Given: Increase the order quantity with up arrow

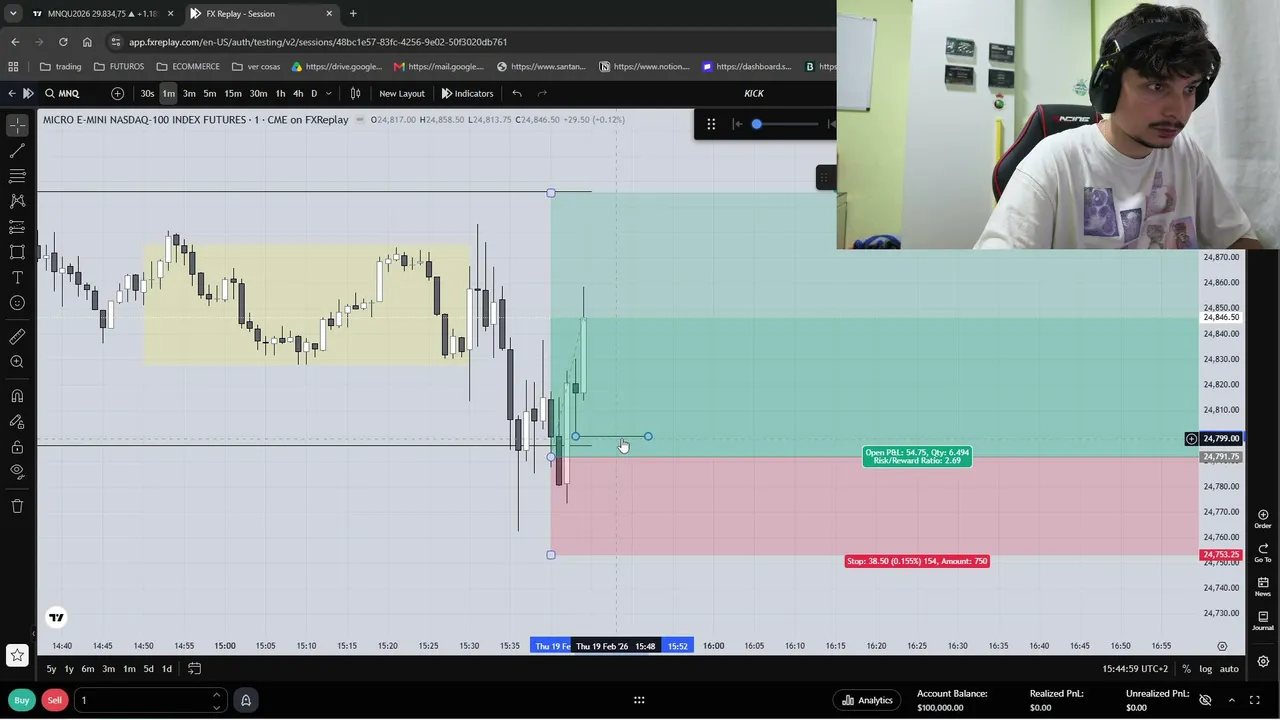Looking at the screenshot, I should (x=216, y=694).
